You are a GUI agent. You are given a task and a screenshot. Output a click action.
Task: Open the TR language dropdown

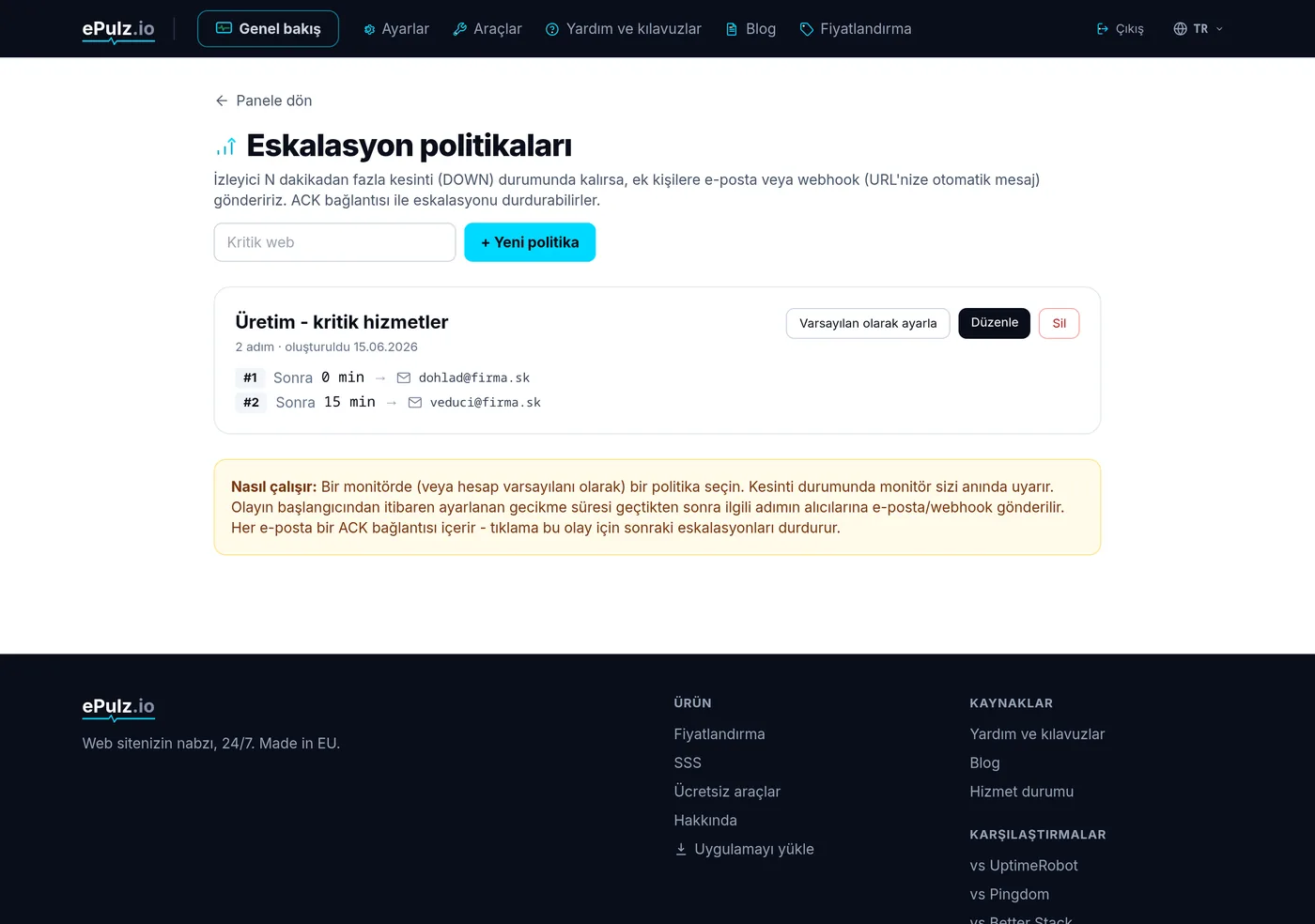(1198, 29)
